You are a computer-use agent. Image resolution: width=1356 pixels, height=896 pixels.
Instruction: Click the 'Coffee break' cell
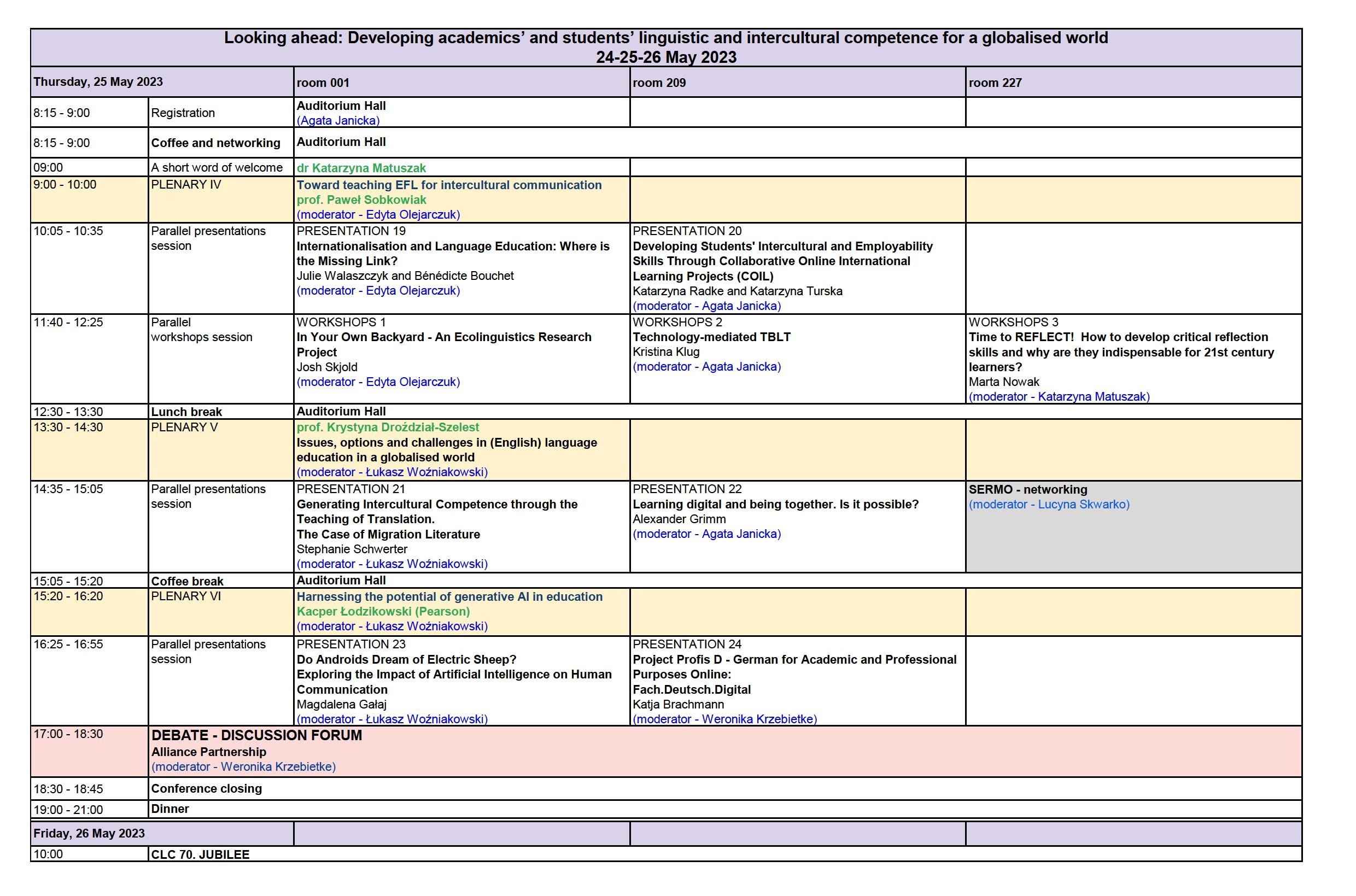[220, 581]
